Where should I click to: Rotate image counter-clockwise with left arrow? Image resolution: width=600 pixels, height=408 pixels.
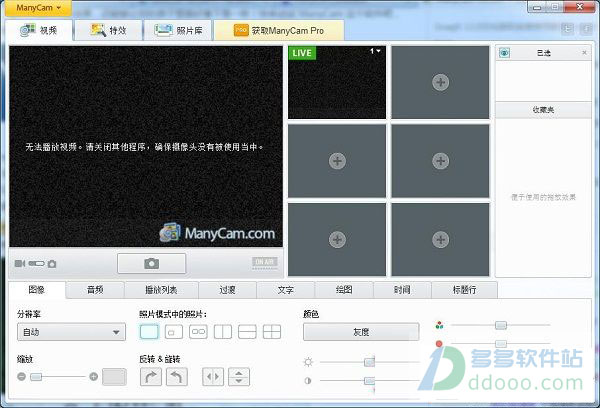click(177, 377)
